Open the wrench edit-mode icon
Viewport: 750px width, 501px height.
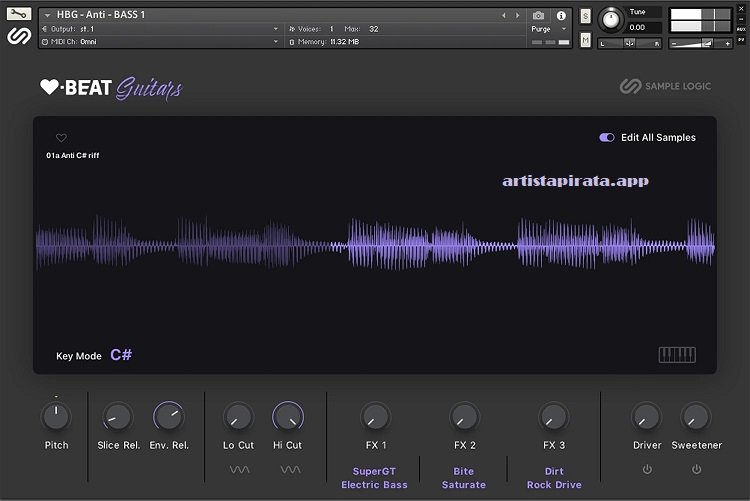(19, 13)
